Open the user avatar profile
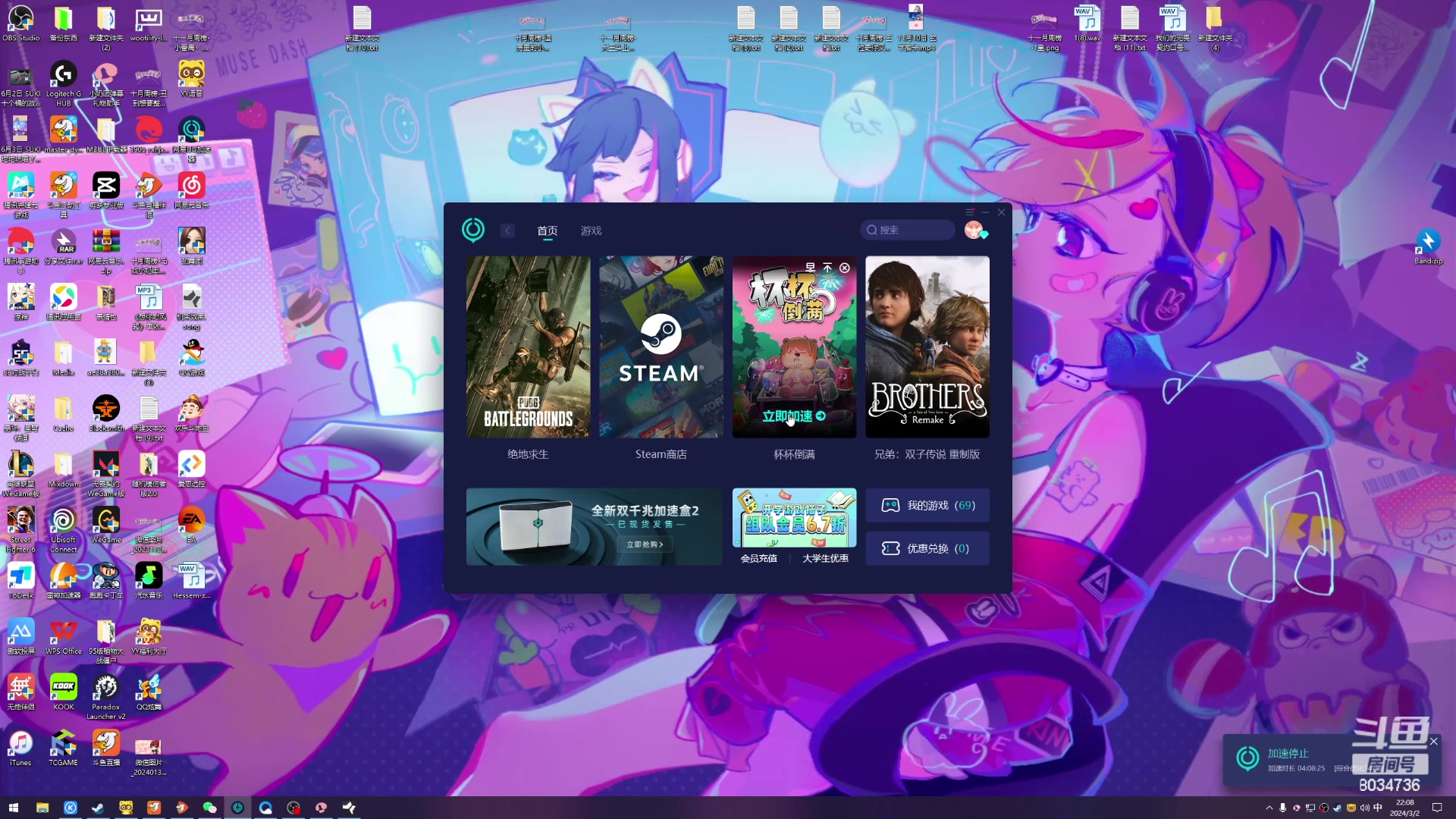Image resolution: width=1456 pixels, height=819 pixels. point(974,230)
